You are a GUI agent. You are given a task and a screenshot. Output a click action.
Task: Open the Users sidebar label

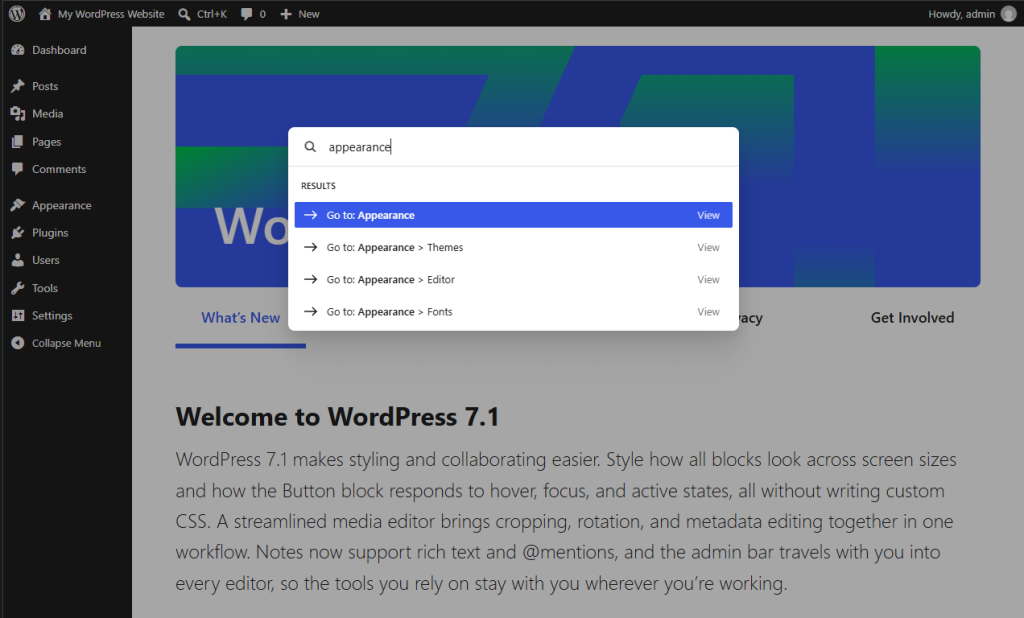point(46,260)
